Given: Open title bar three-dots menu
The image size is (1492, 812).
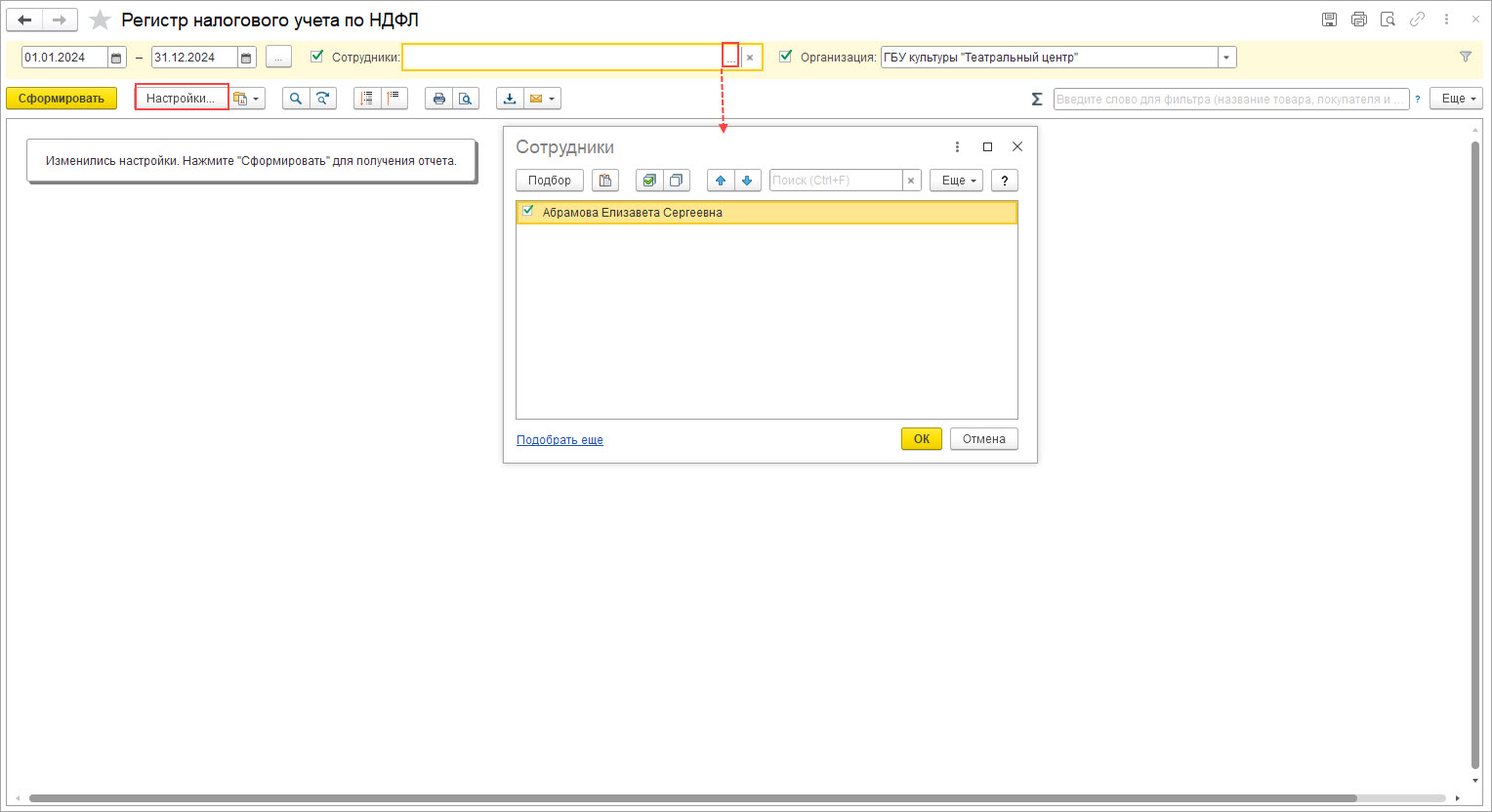Looking at the screenshot, I should click(1446, 20).
